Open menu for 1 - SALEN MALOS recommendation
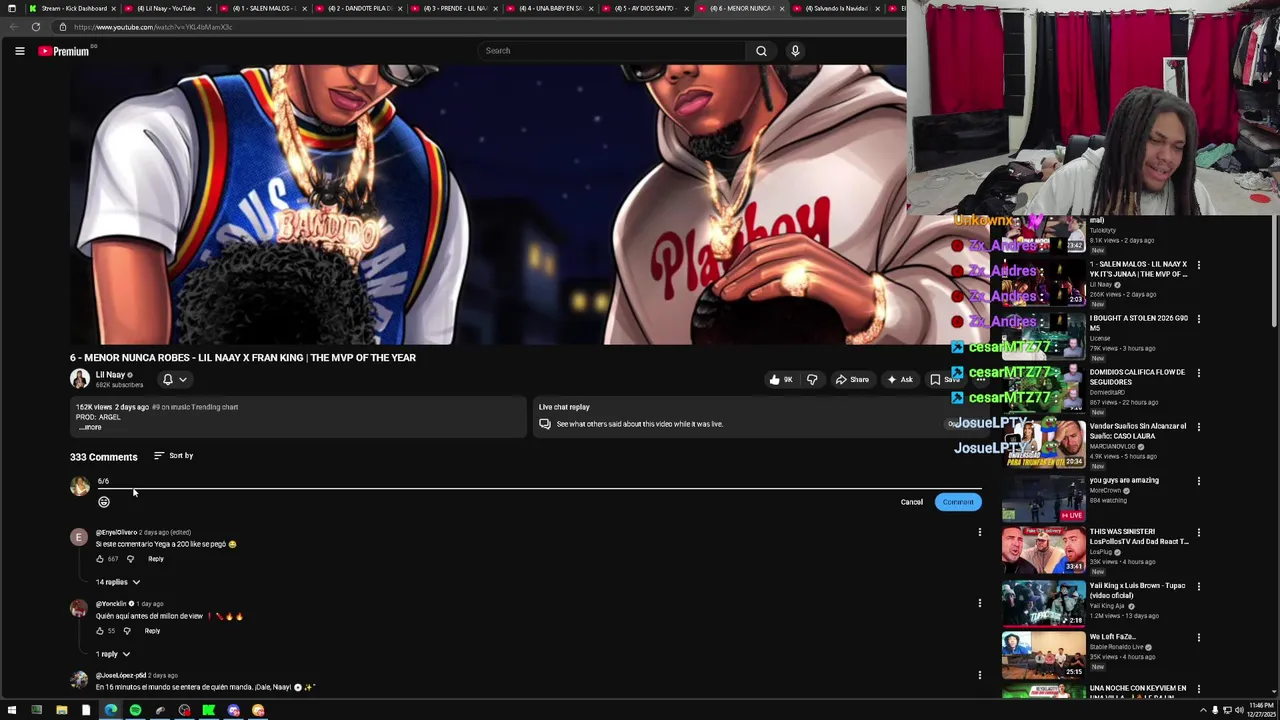Image resolution: width=1280 pixels, height=720 pixels. point(1198,265)
